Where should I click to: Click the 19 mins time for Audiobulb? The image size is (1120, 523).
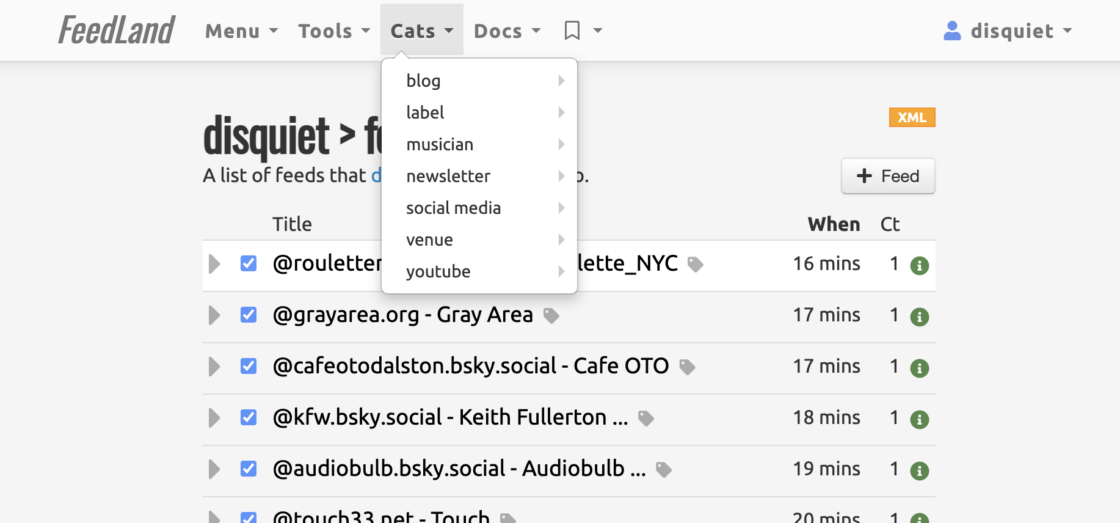click(x=826, y=469)
